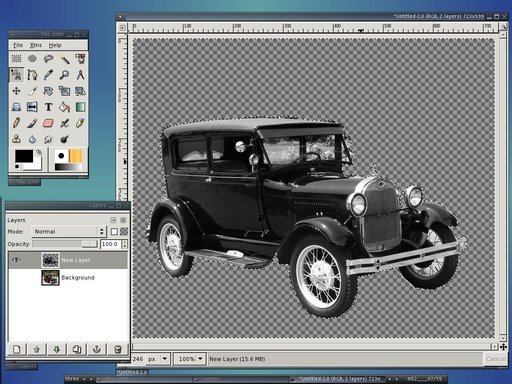The width and height of the screenshot is (512, 384).
Task: Select the Free Select lasso tool
Action: tap(48, 59)
